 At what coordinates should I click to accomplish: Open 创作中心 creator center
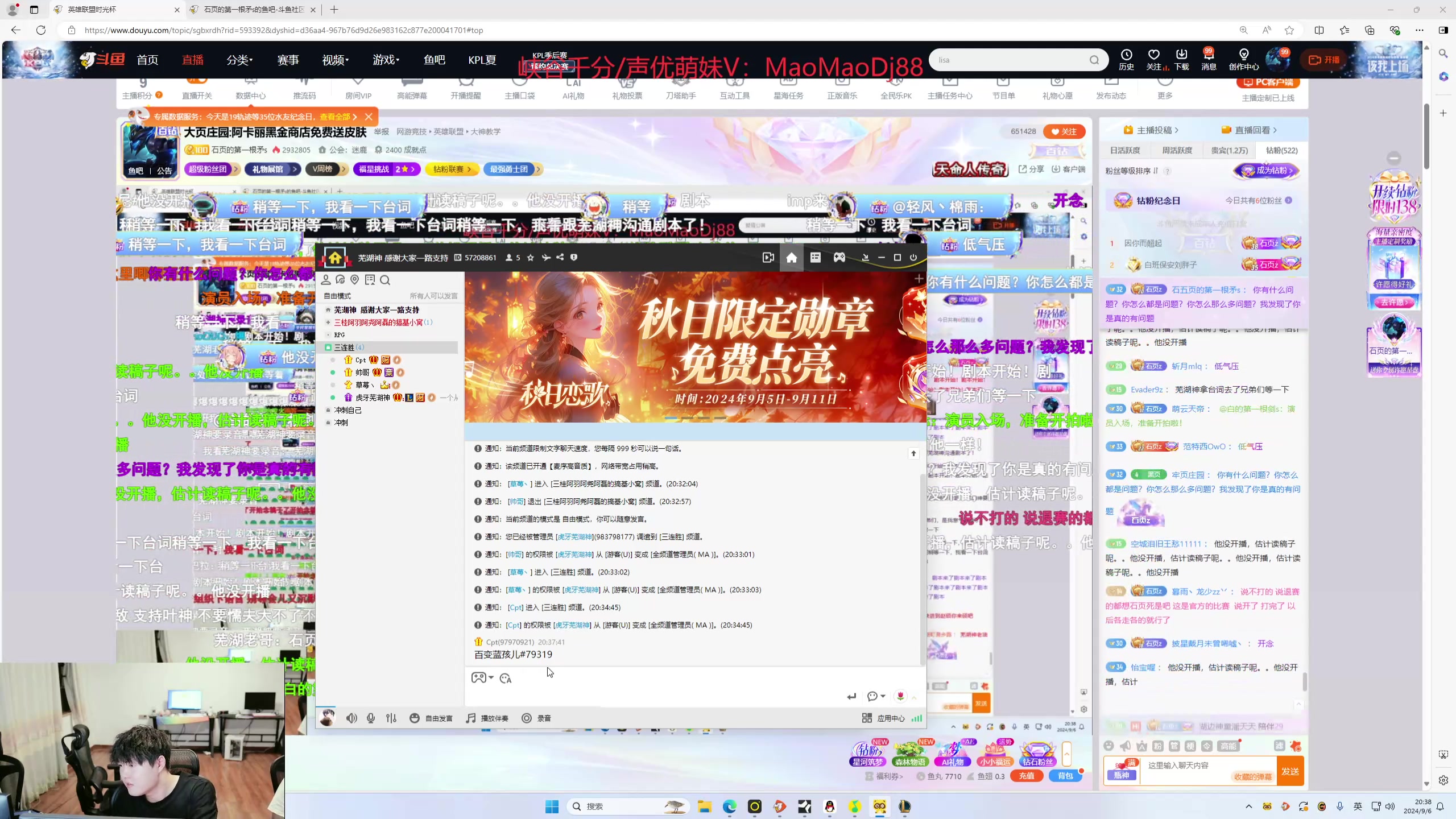pyautogui.click(x=1244, y=60)
